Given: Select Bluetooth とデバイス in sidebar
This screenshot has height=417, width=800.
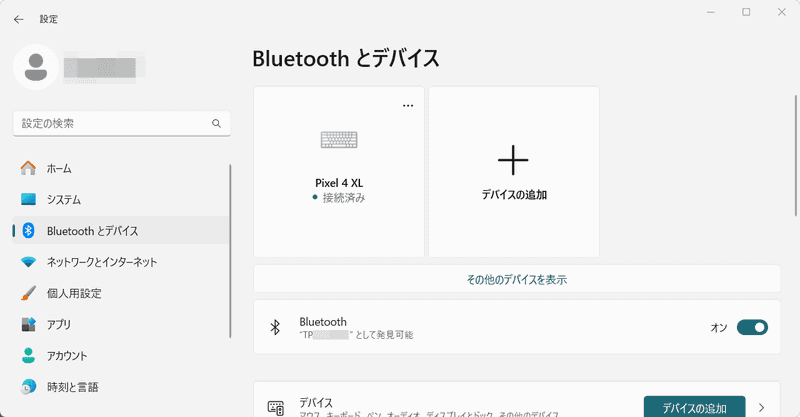Looking at the screenshot, I should (x=121, y=231).
